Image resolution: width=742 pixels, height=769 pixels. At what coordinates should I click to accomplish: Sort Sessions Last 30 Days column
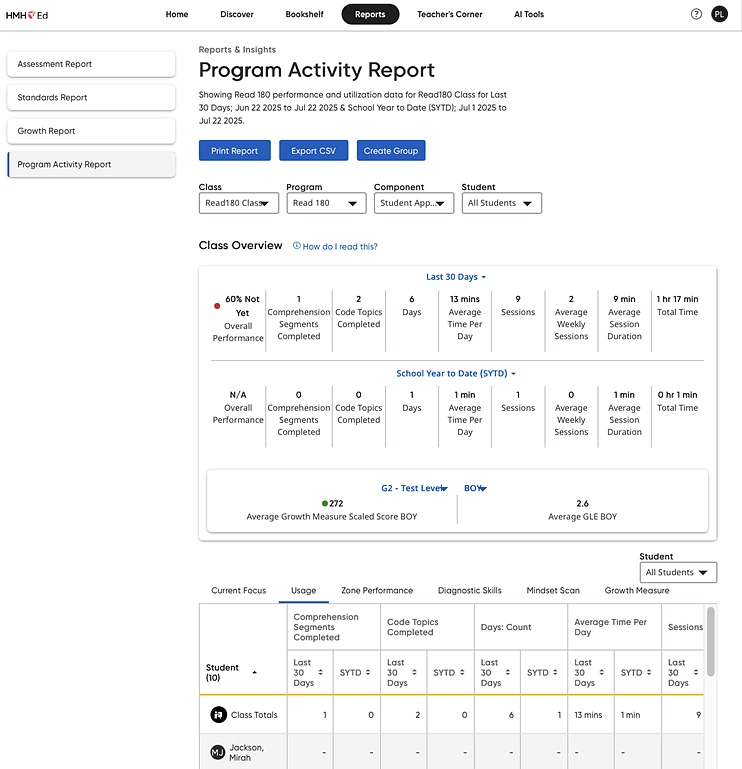[695, 672]
